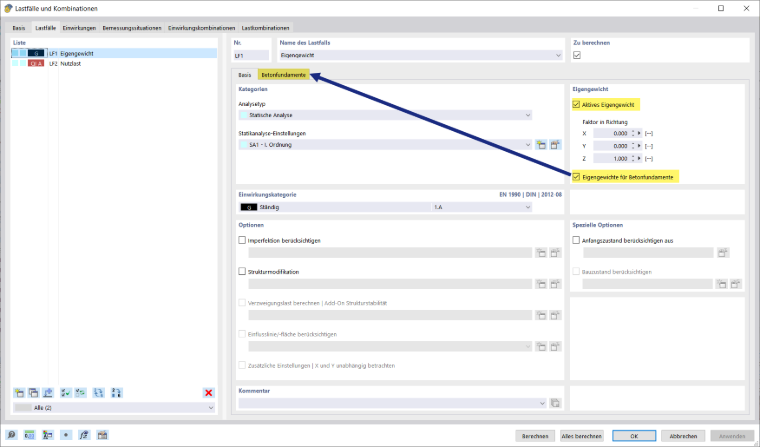
Task: Edit static analysis settings icon
Action: tap(555, 144)
